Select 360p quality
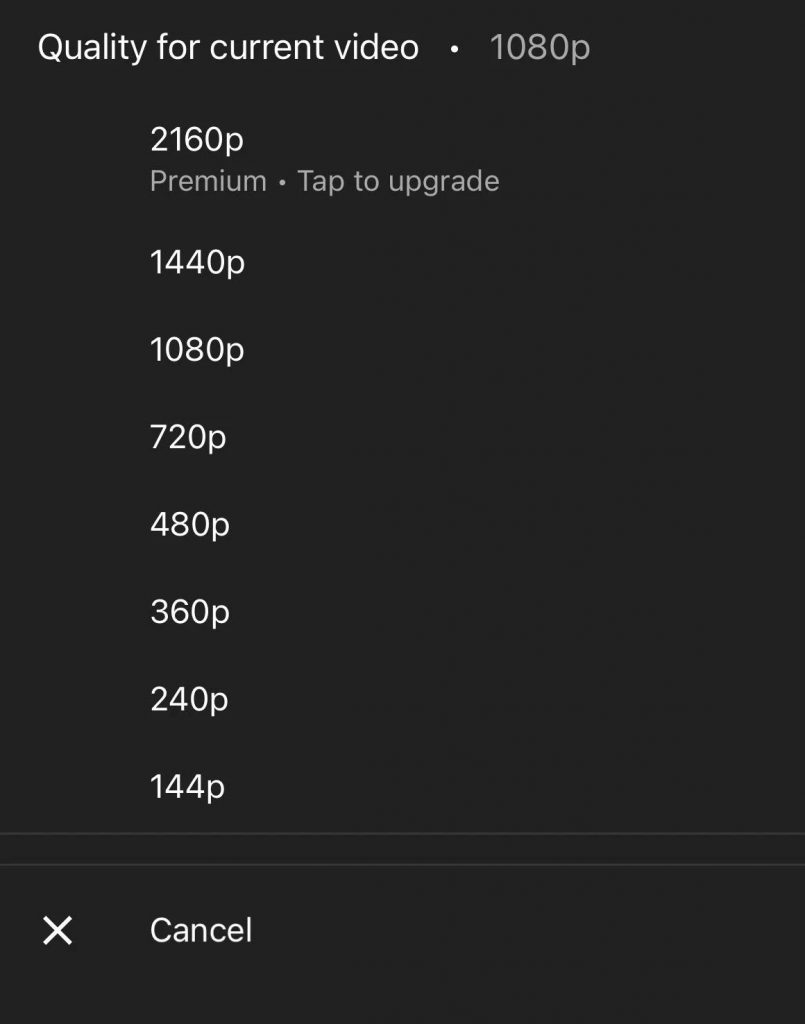 coord(189,611)
